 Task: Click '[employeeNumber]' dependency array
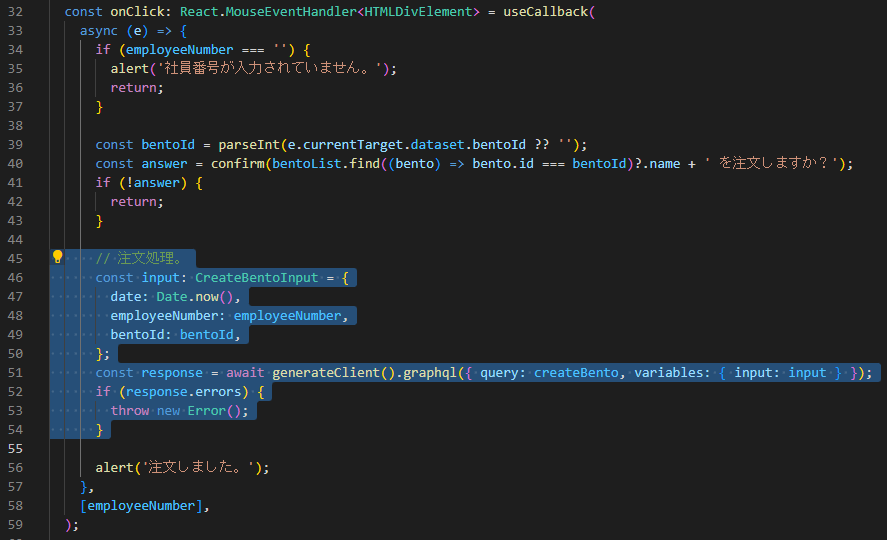[x=141, y=506]
